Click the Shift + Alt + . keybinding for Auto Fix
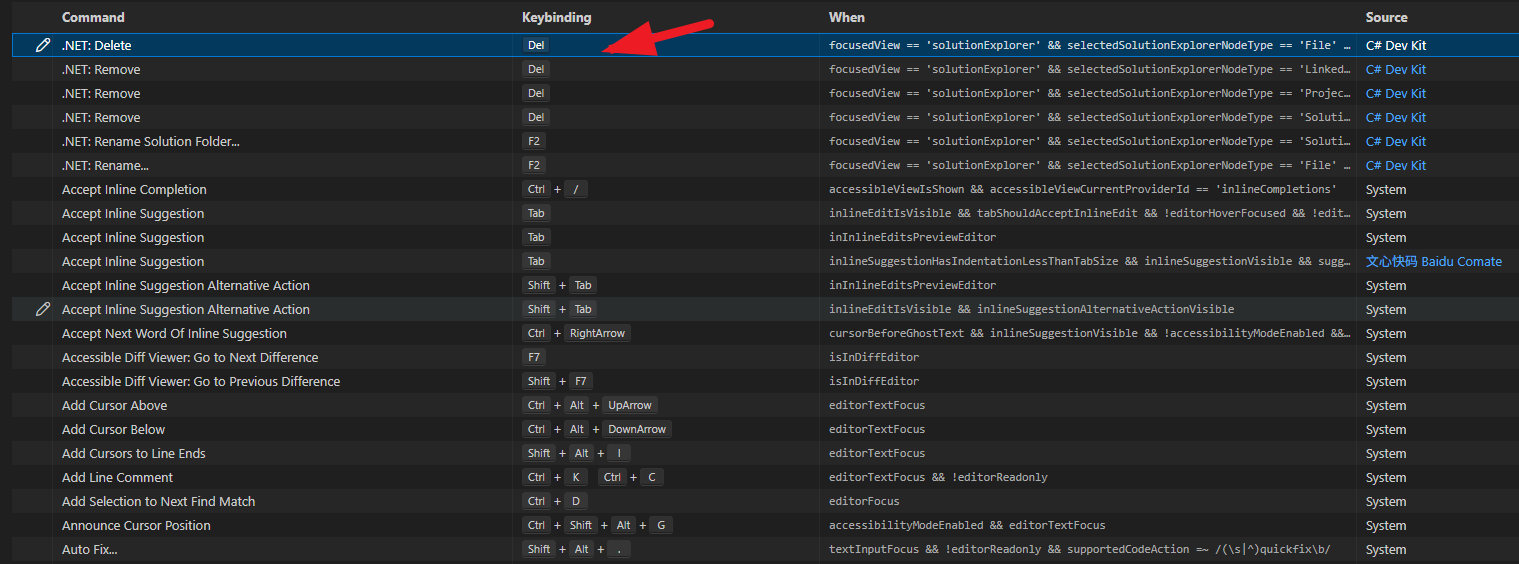 tap(577, 549)
